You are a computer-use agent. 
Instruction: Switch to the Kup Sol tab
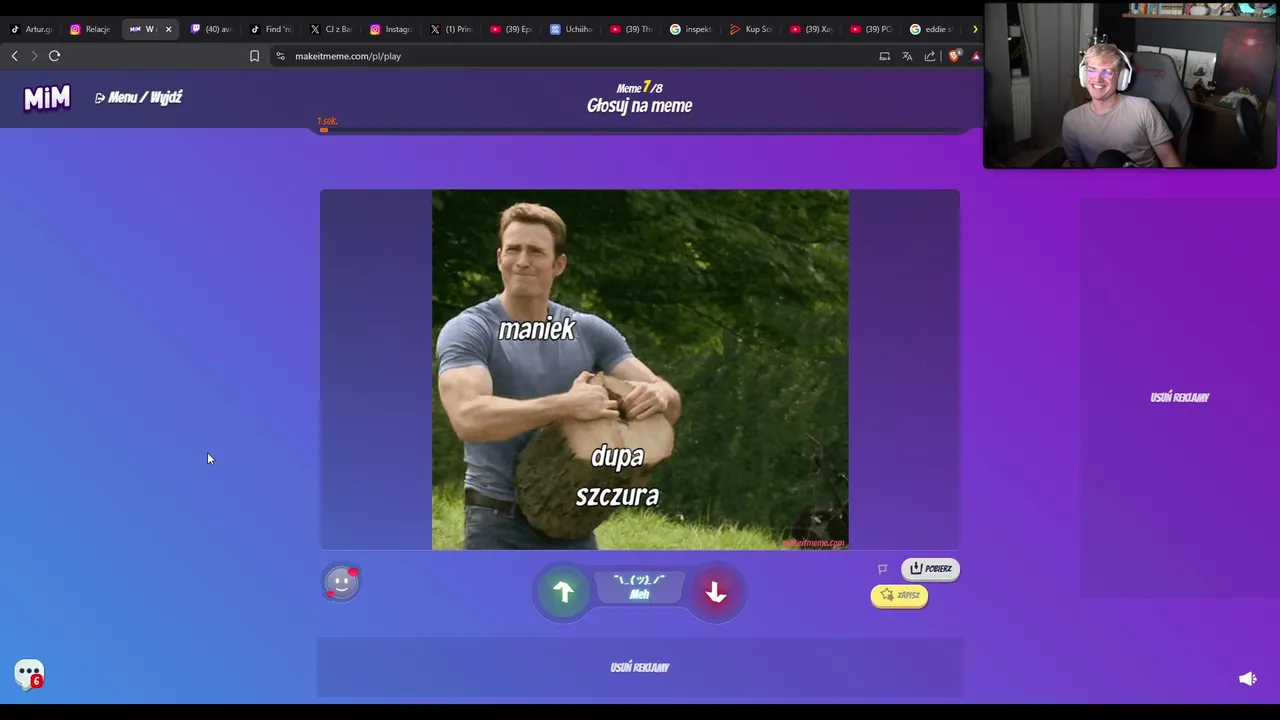[751, 29]
